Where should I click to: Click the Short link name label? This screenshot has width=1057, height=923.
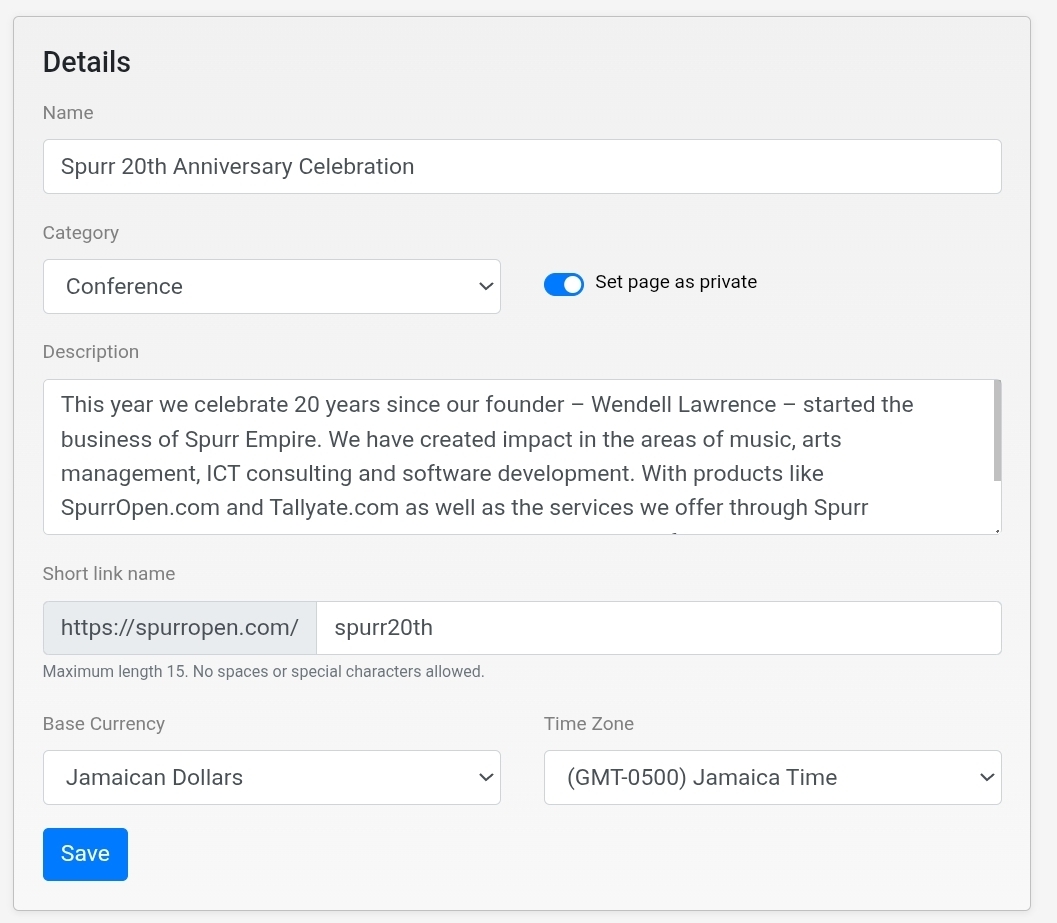tap(109, 574)
